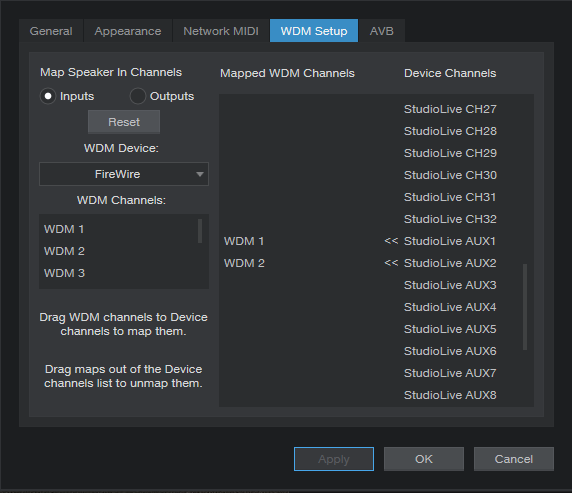Select mapped WDM 1 in Mapped WDM Channels
Screen dimensions: 572x493
point(244,241)
